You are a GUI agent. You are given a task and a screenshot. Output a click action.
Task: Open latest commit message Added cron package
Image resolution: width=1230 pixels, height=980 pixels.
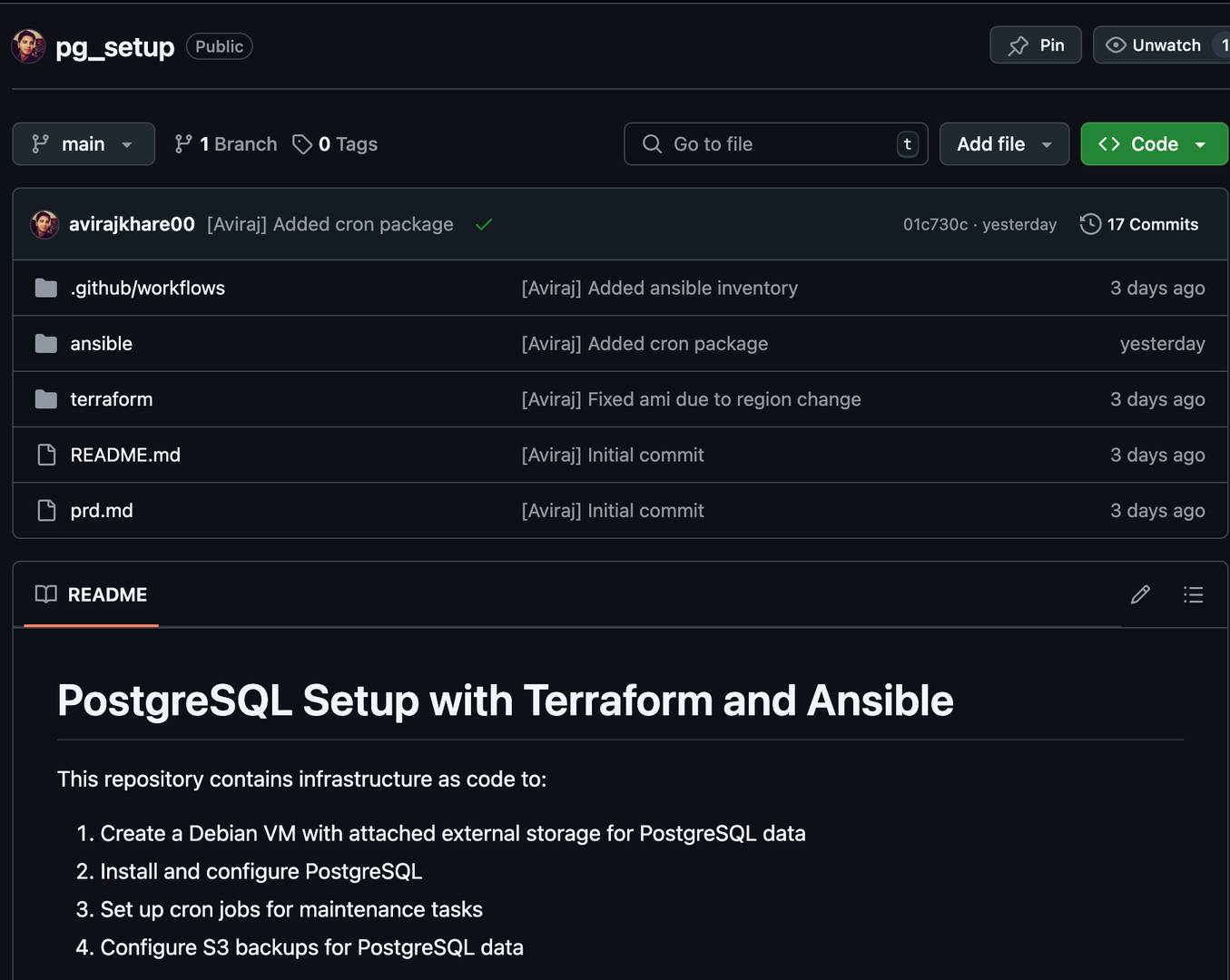330,224
